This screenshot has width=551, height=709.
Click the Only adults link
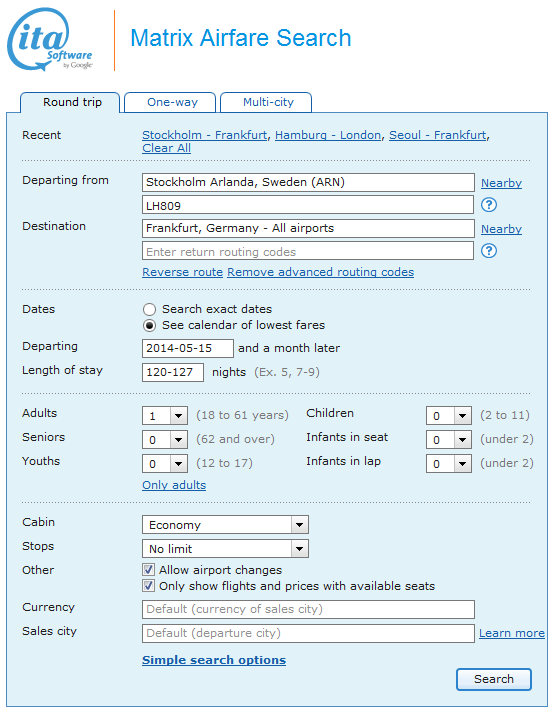[x=174, y=485]
